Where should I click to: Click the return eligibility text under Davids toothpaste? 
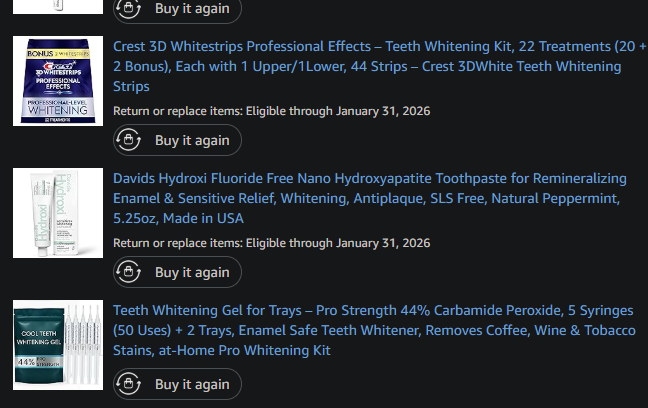271,243
